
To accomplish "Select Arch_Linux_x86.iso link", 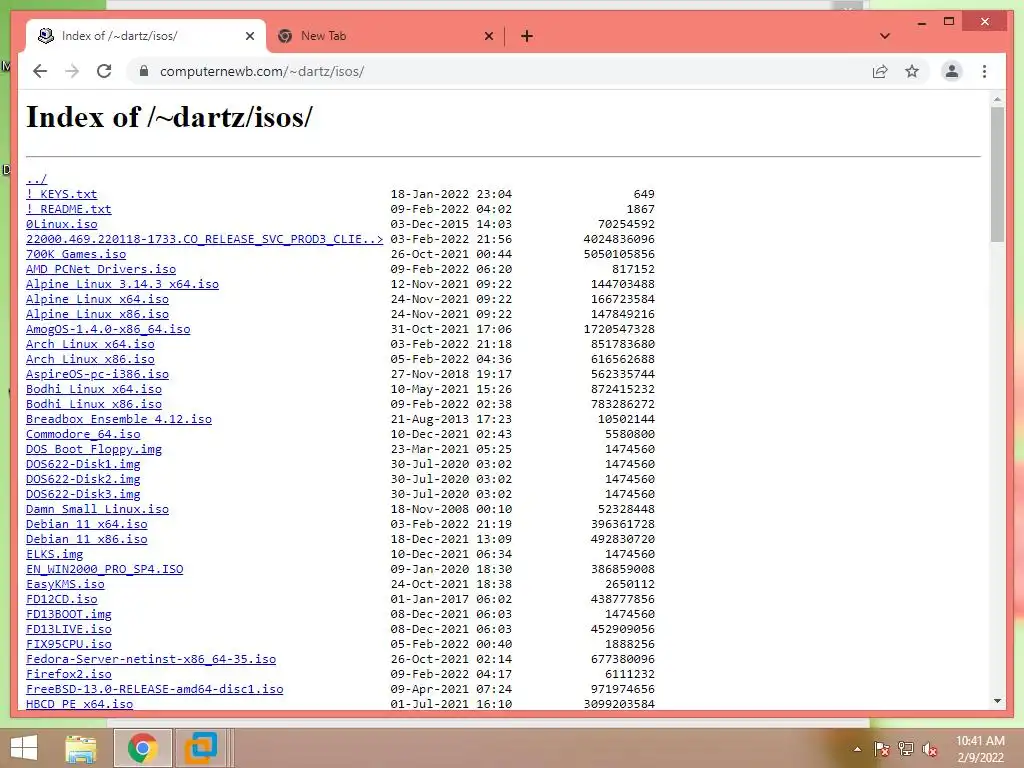I will pos(90,359).
